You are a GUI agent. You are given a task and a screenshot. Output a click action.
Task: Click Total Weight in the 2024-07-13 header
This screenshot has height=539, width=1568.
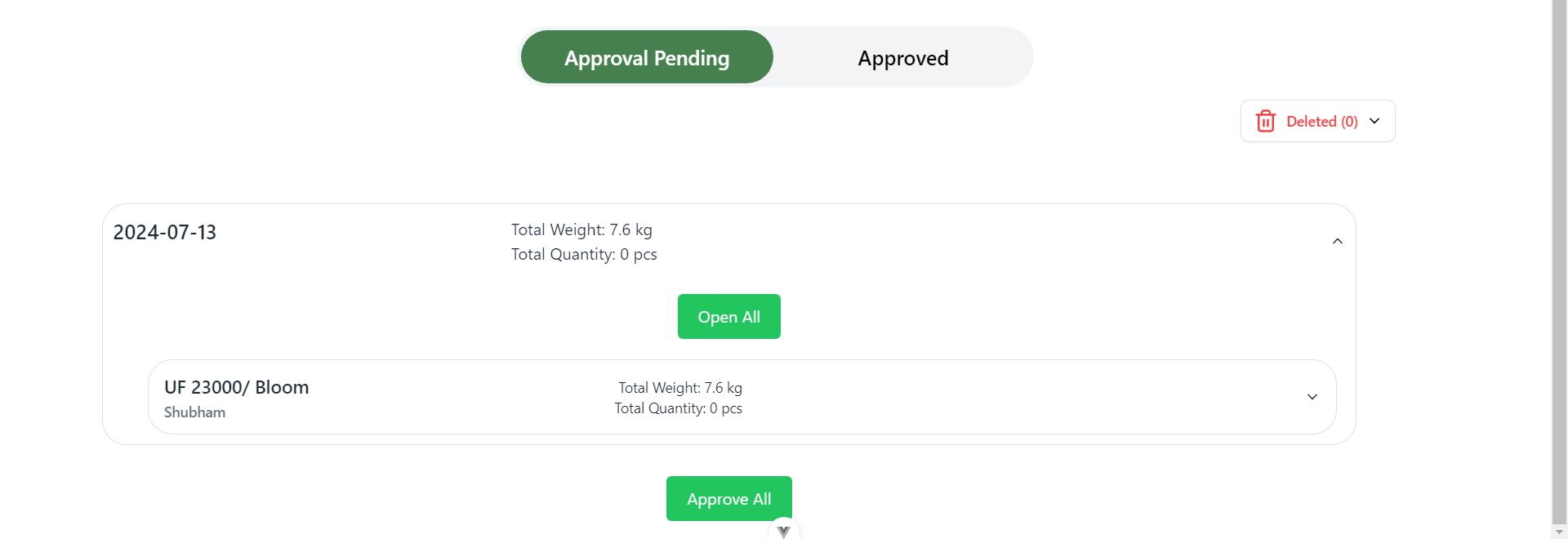coord(581,230)
